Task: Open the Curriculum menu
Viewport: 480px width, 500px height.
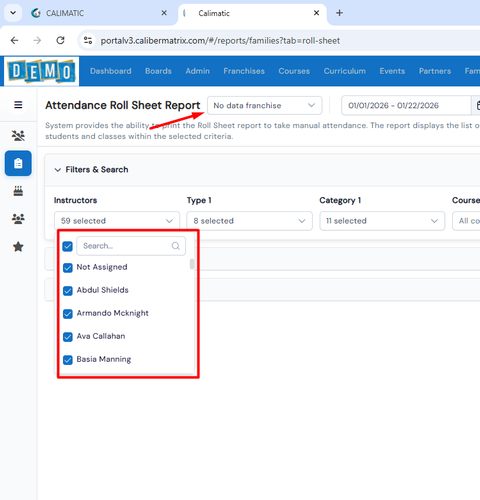Action: pyautogui.click(x=345, y=71)
